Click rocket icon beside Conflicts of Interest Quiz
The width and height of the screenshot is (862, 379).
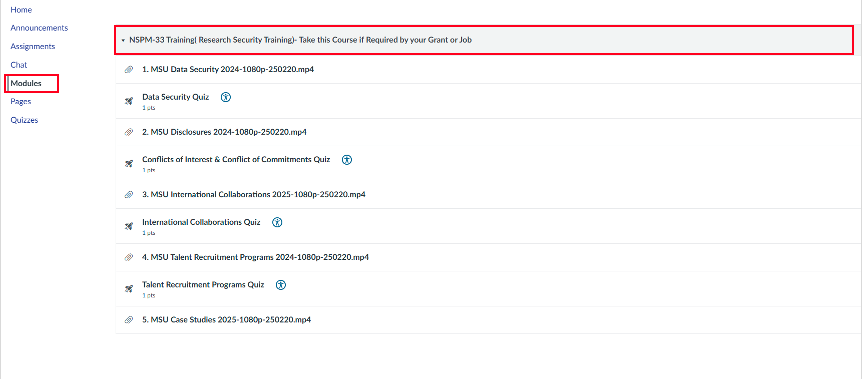click(x=129, y=164)
